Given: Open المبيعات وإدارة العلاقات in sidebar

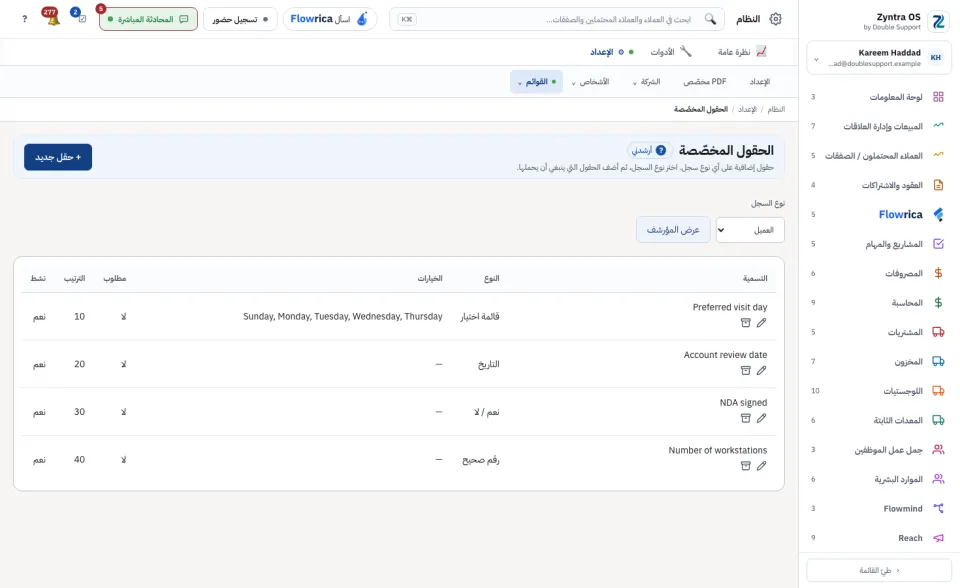Looking at the screenshot, I should [878, 126].
